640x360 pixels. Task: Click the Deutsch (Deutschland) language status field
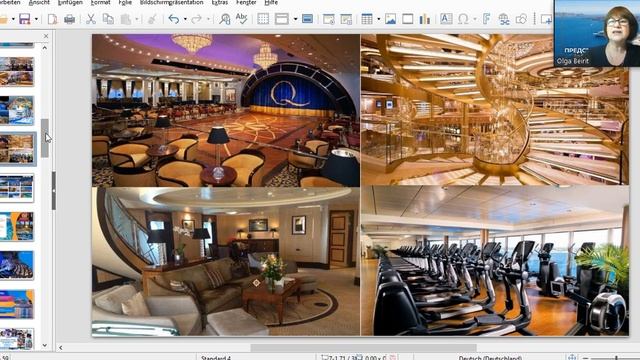pos(490,358)
